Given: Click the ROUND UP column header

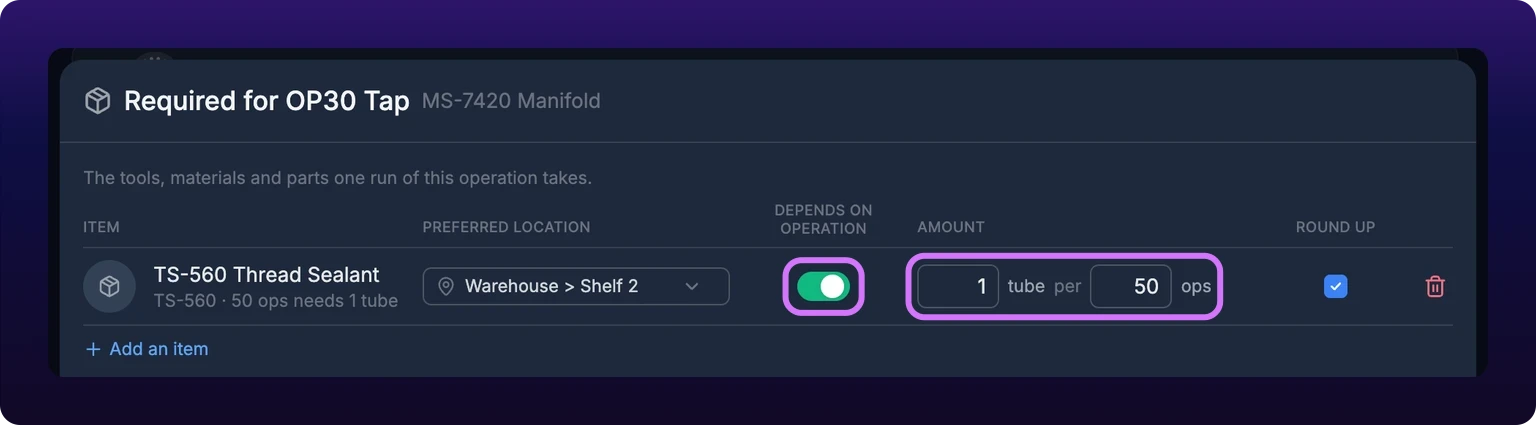Looking at the screenshot, I should [1335, 227].
